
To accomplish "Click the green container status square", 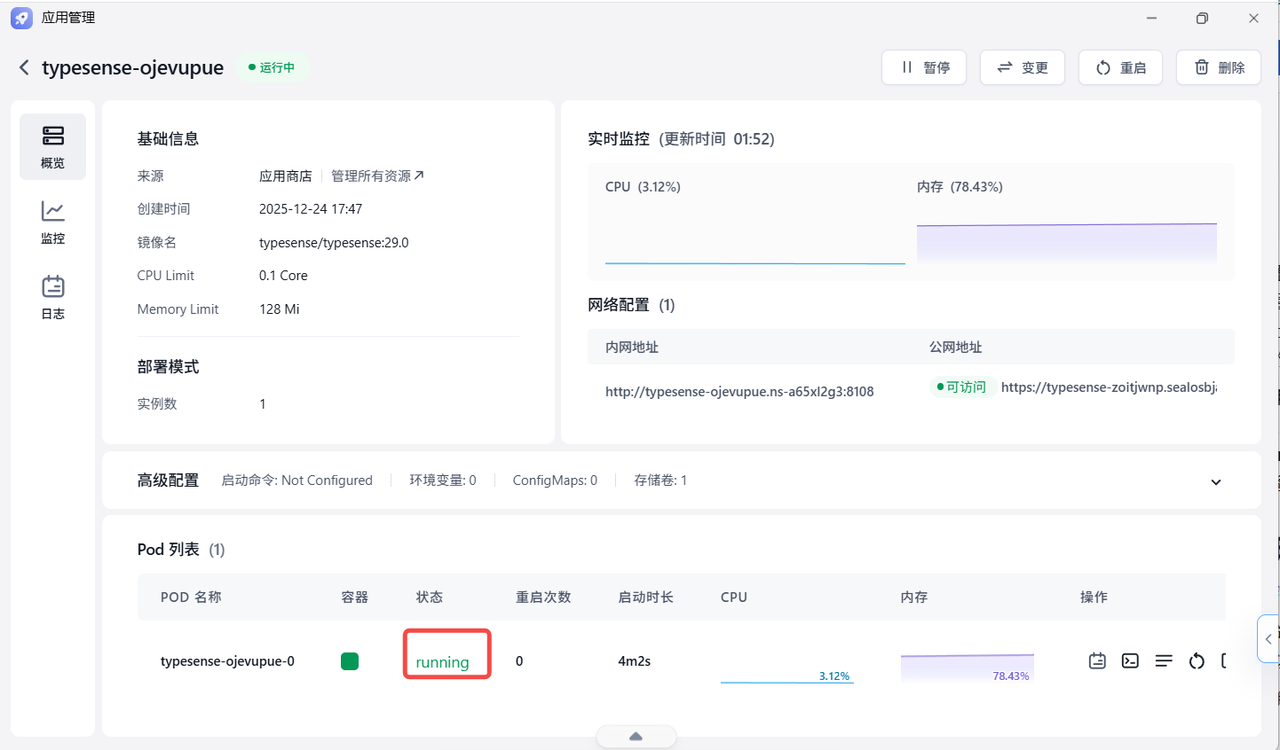I will [350, 661].
